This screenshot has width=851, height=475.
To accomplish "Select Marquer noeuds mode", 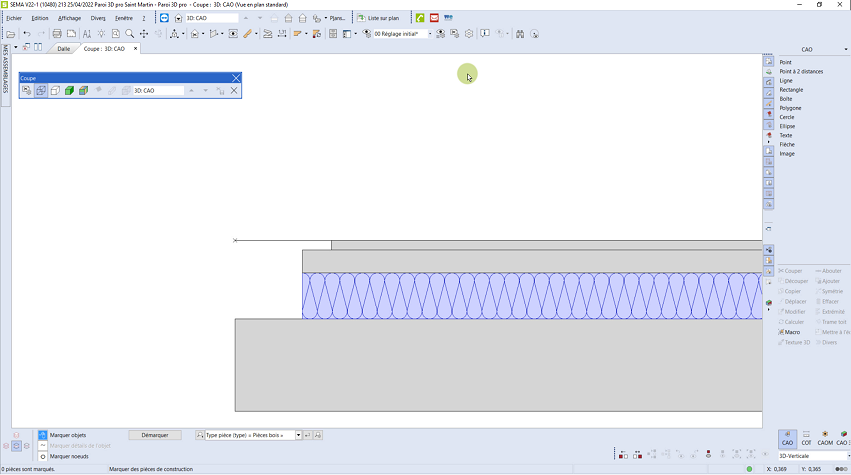I will pyautogui.click(x=67, y=456).
